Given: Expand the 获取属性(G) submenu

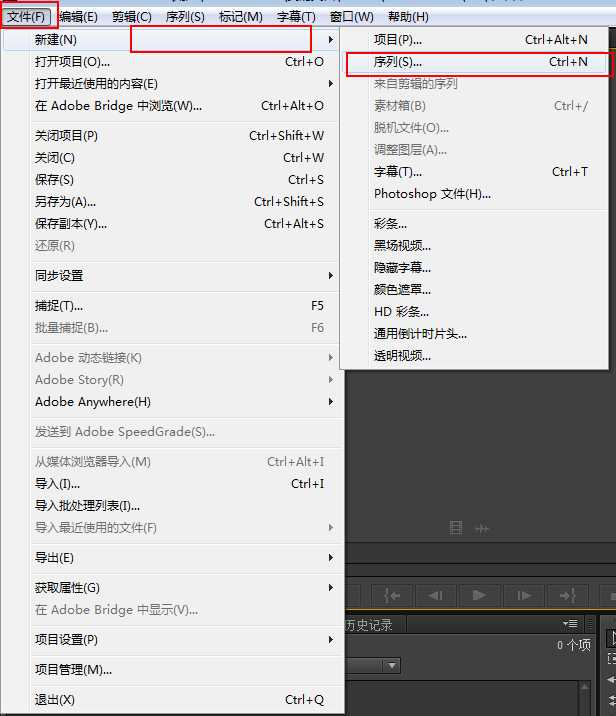Looking at the screenshot, I should (x=171, y=587).
